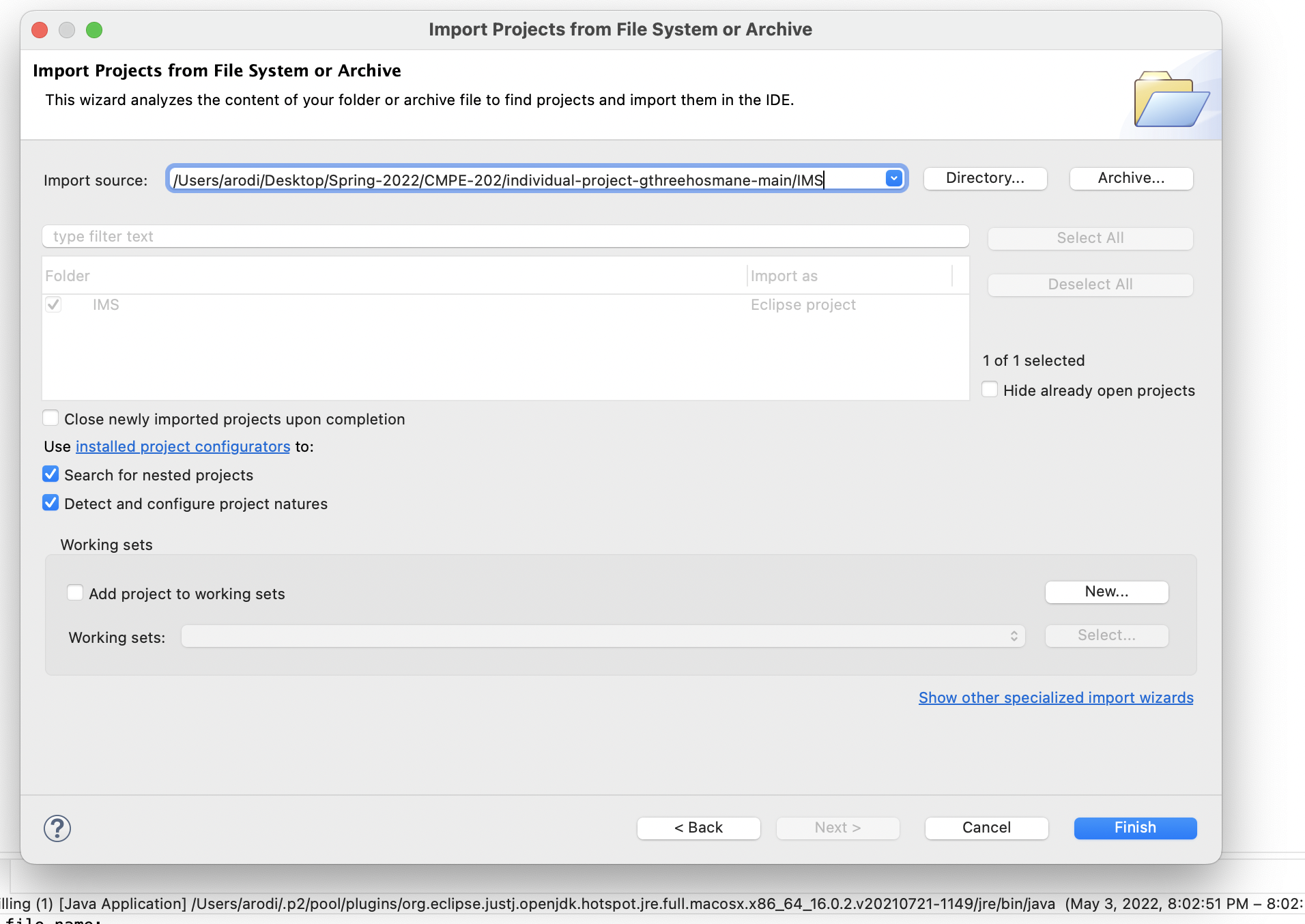Click the Directory... button

(x=985, y=178)
